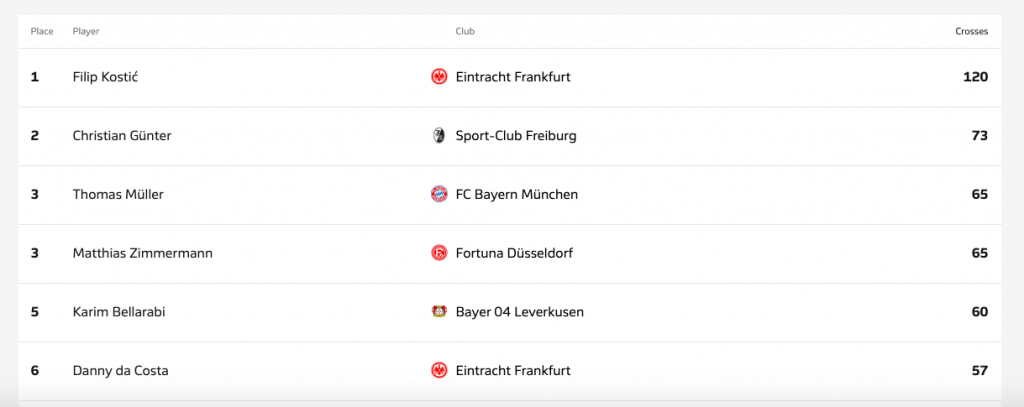Click the Crosses column header
Image resolution: width=1024 pixels, height=407 pixels.
[971, 31]
